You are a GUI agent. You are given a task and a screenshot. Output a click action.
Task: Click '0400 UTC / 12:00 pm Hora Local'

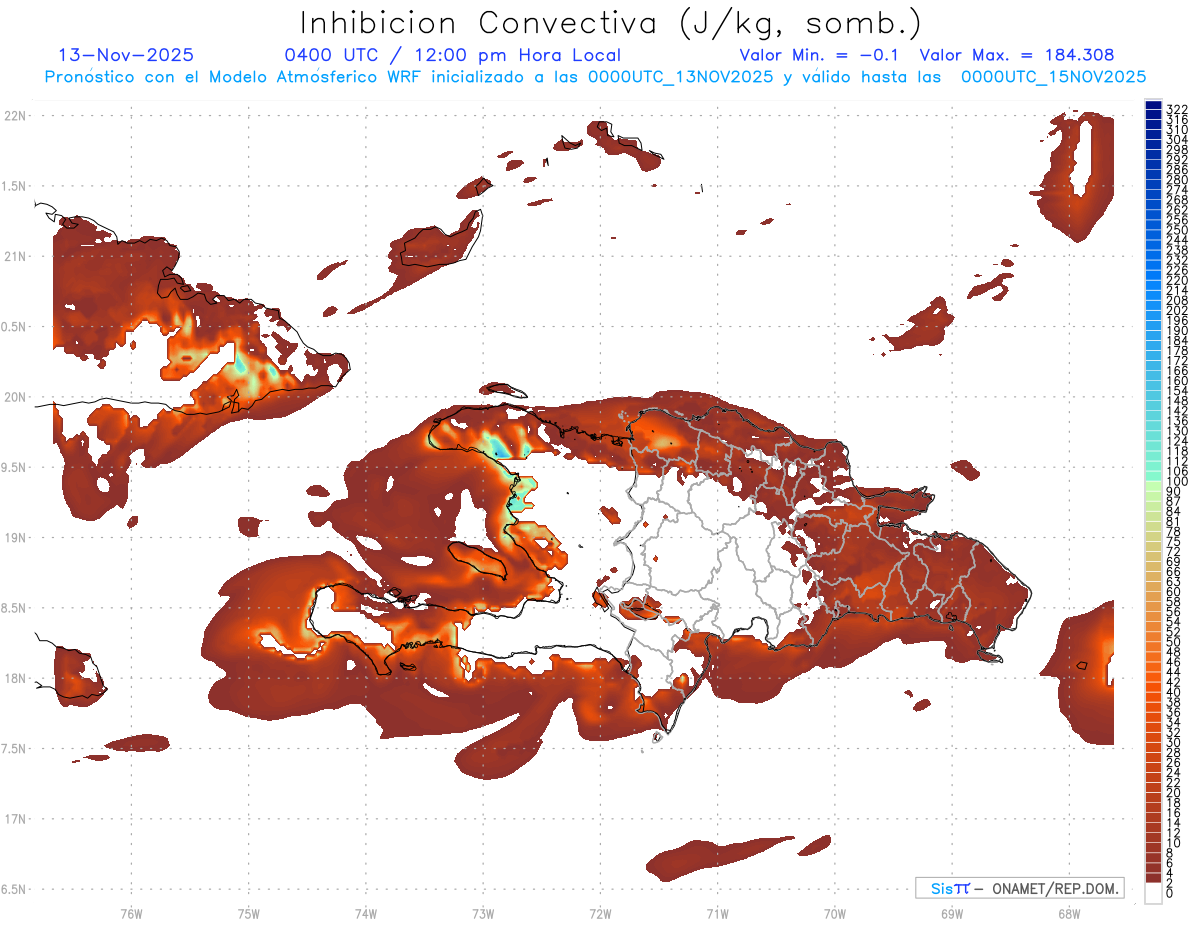[x=453, y=56]
